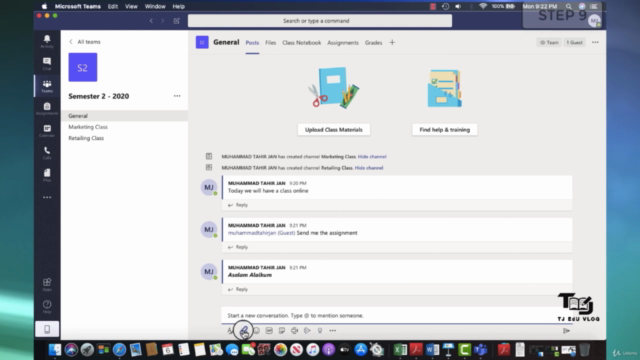Open the Grades tab

click(x=373, y=42)
